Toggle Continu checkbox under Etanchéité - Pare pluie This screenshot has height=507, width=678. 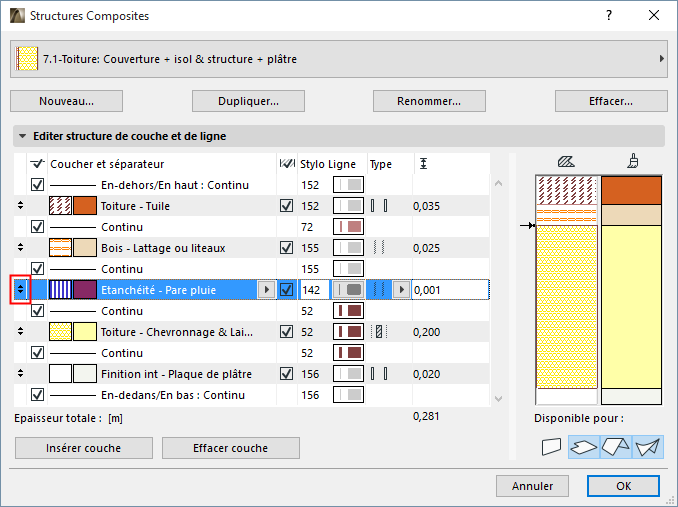tap(37, 310)
